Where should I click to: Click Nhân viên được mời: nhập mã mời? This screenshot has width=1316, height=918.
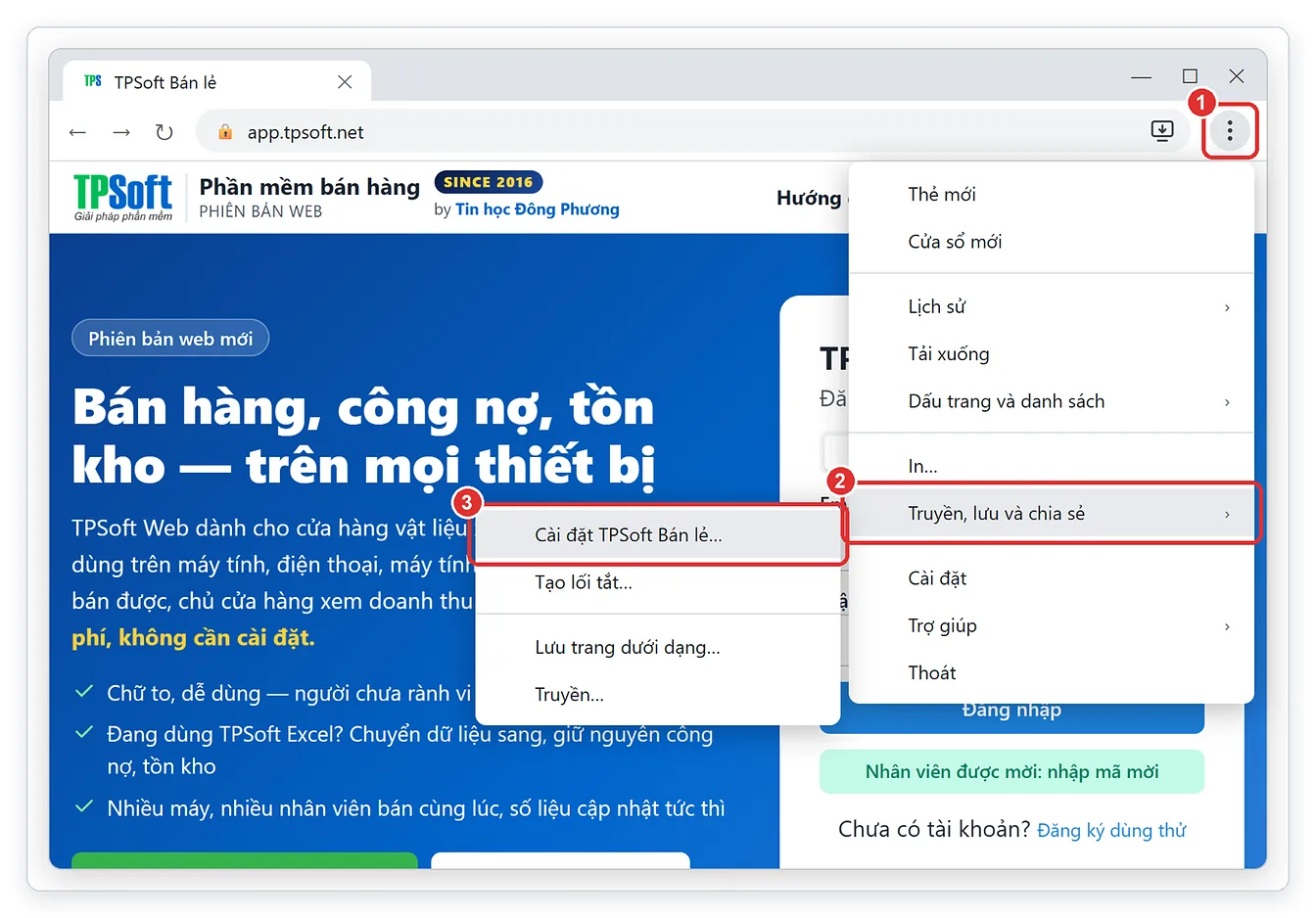[x=1011, y=771]
